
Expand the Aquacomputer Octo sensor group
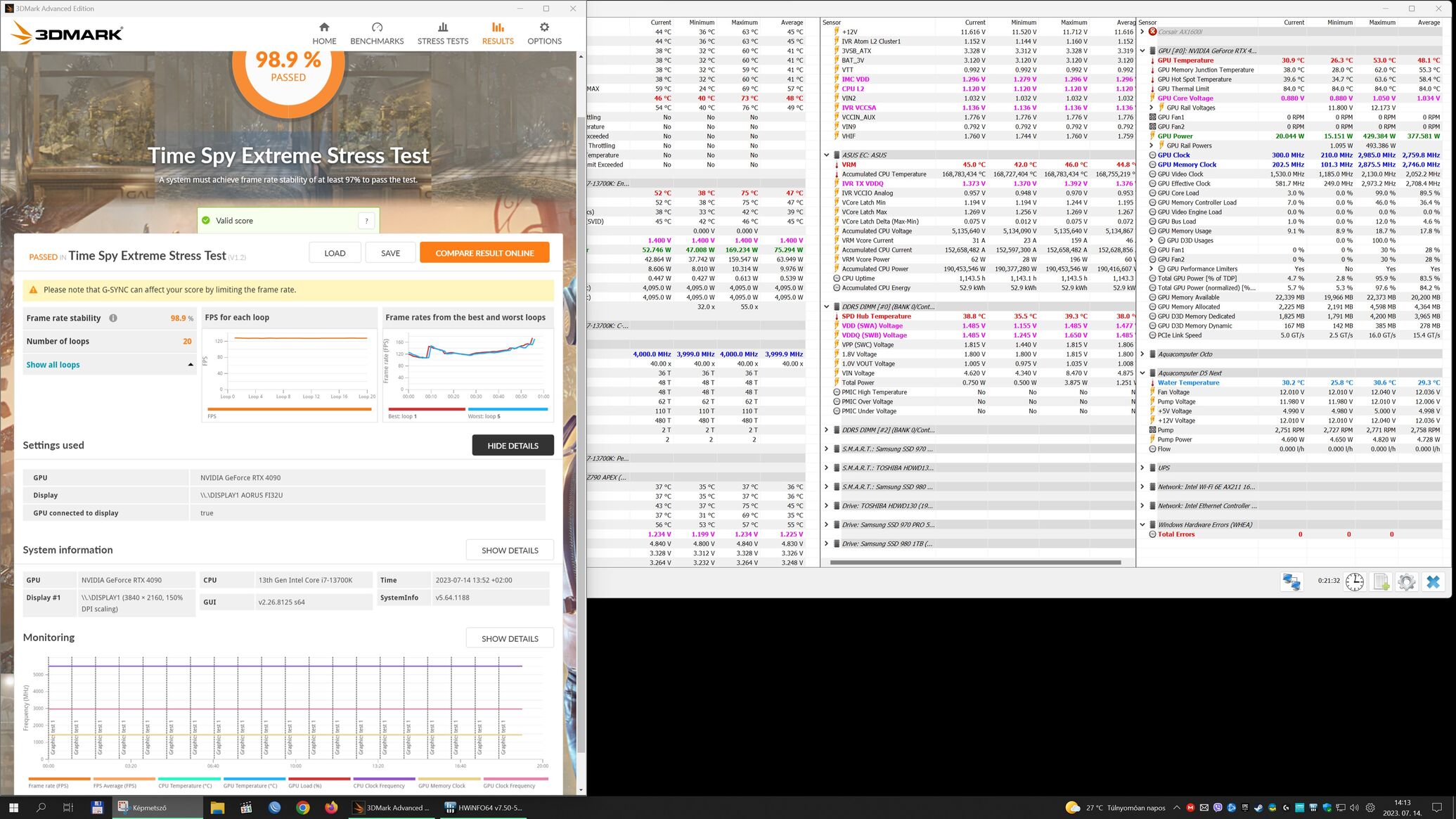pyautogui.click(x=1142, y=354)
